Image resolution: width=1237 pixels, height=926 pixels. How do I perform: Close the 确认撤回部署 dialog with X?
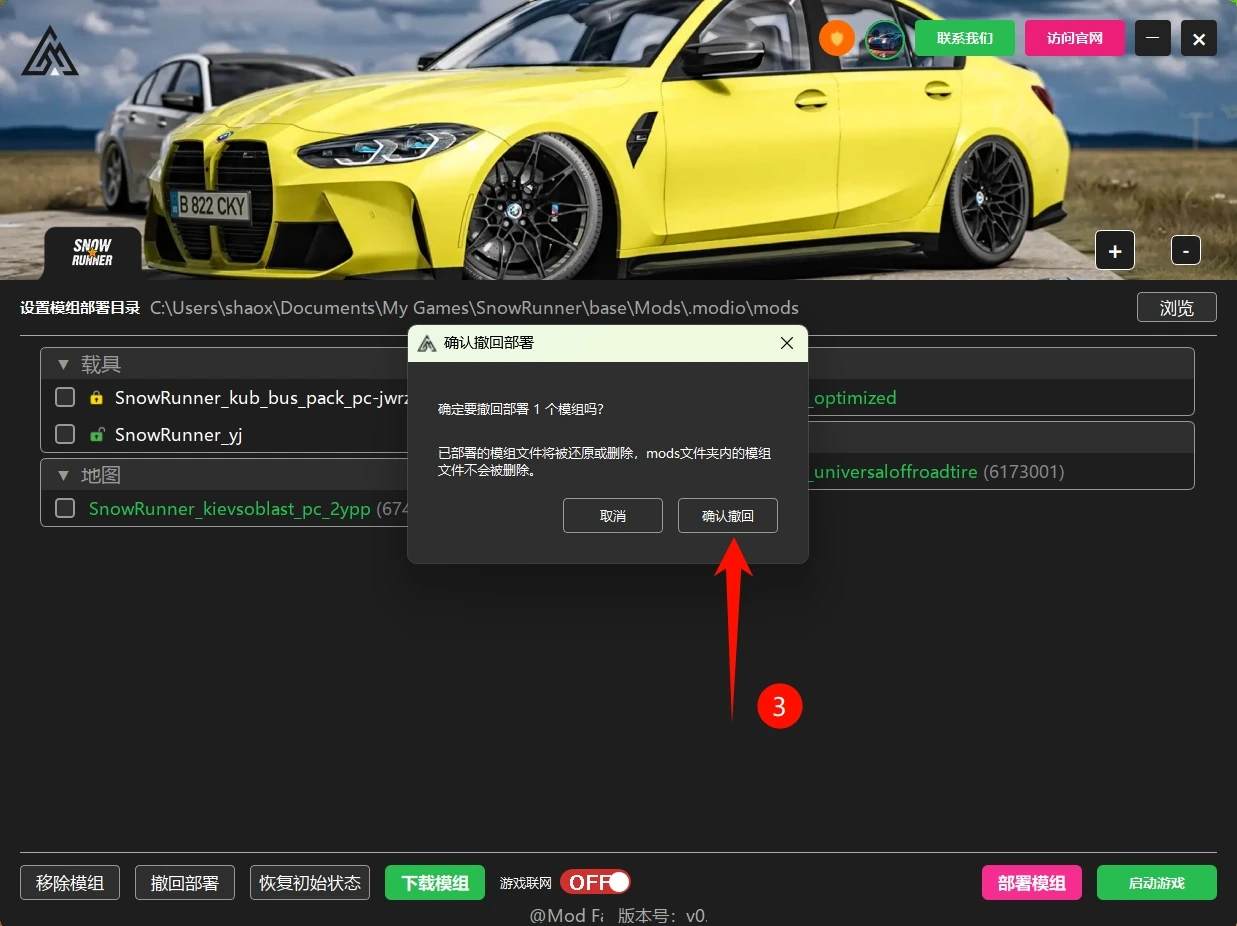pyautogui.click(x=787, y=343)
